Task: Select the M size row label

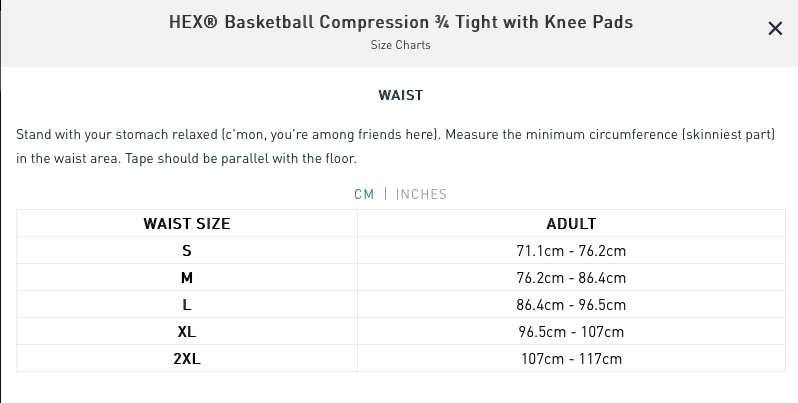Action: pyautogui.click(x=187, y=277)
